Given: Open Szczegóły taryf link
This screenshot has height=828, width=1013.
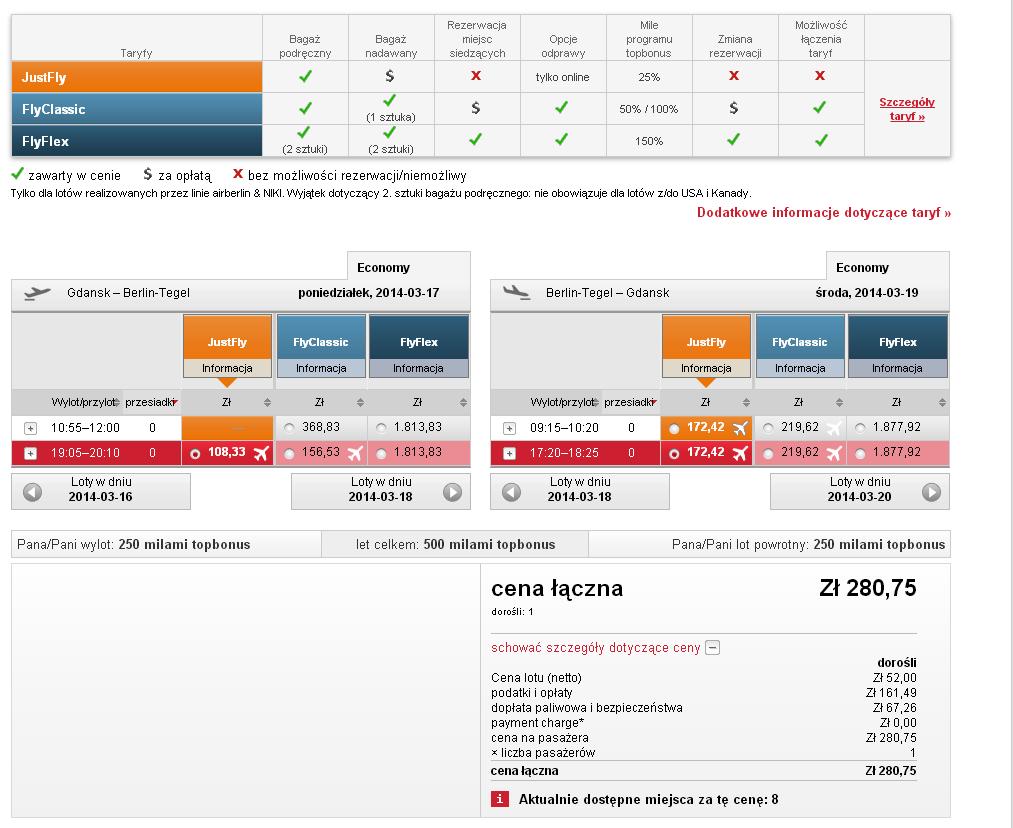Looking at the screenshot, I should point(907,109).
